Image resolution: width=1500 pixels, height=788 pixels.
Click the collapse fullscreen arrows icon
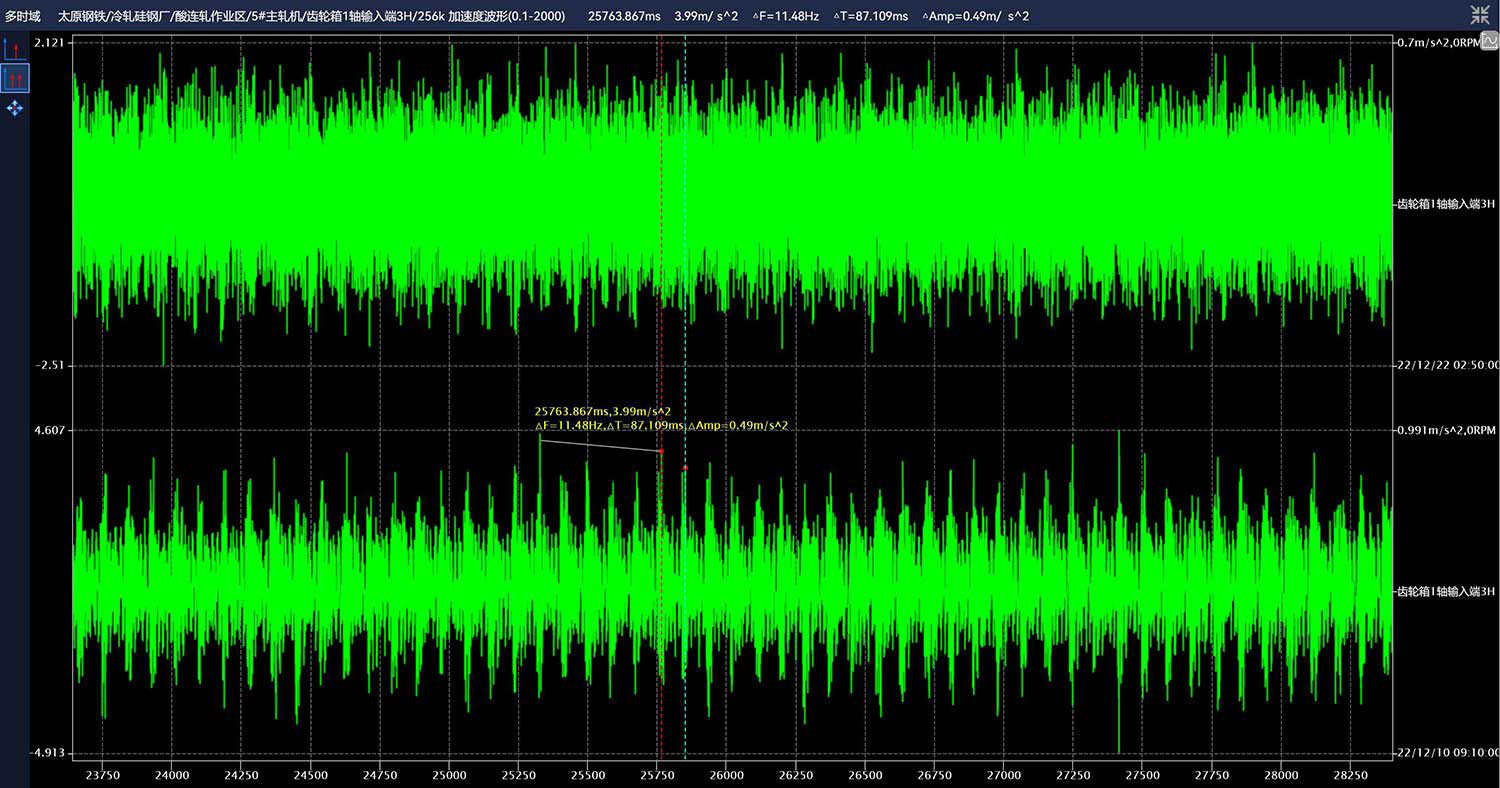click(x=1479, y=14)
